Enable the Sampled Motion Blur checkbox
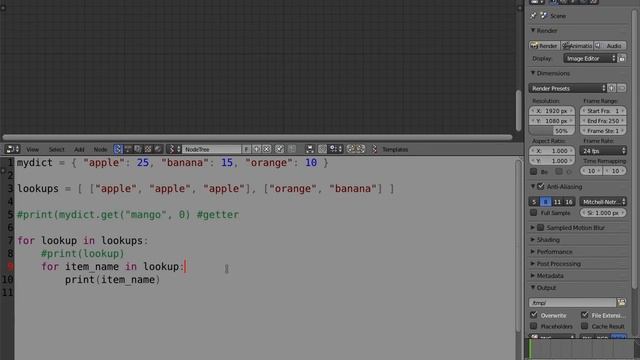Viewport: 640px width, 360px height. (x=541, y=228)
